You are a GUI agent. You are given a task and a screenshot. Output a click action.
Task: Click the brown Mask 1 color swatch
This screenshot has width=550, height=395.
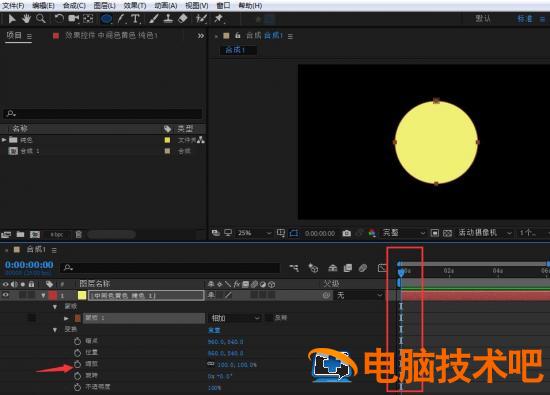[x=78, y=318]
